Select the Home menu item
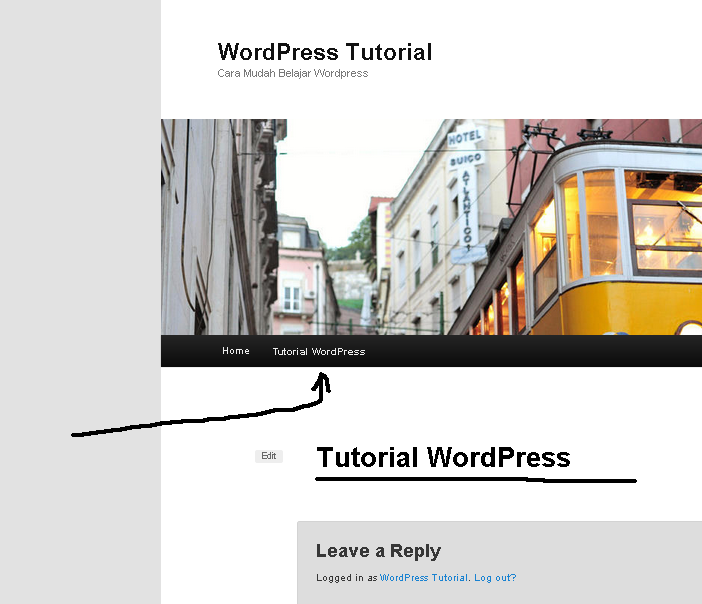 (x=236, y=351)
